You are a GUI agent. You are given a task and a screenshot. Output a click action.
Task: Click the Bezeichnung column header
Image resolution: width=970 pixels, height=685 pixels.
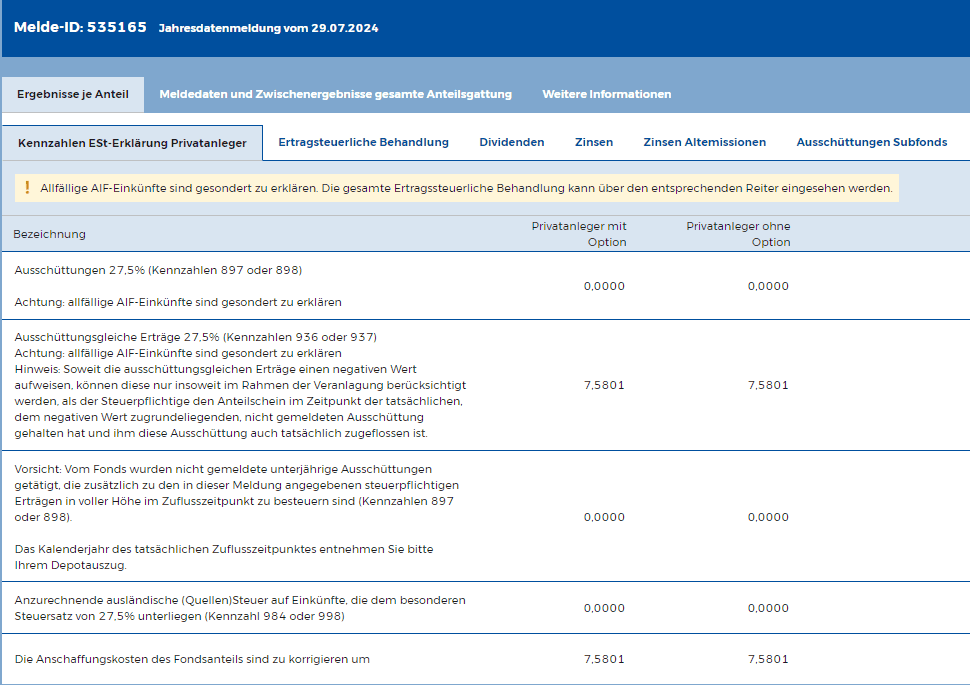click(x=49, y=234)
